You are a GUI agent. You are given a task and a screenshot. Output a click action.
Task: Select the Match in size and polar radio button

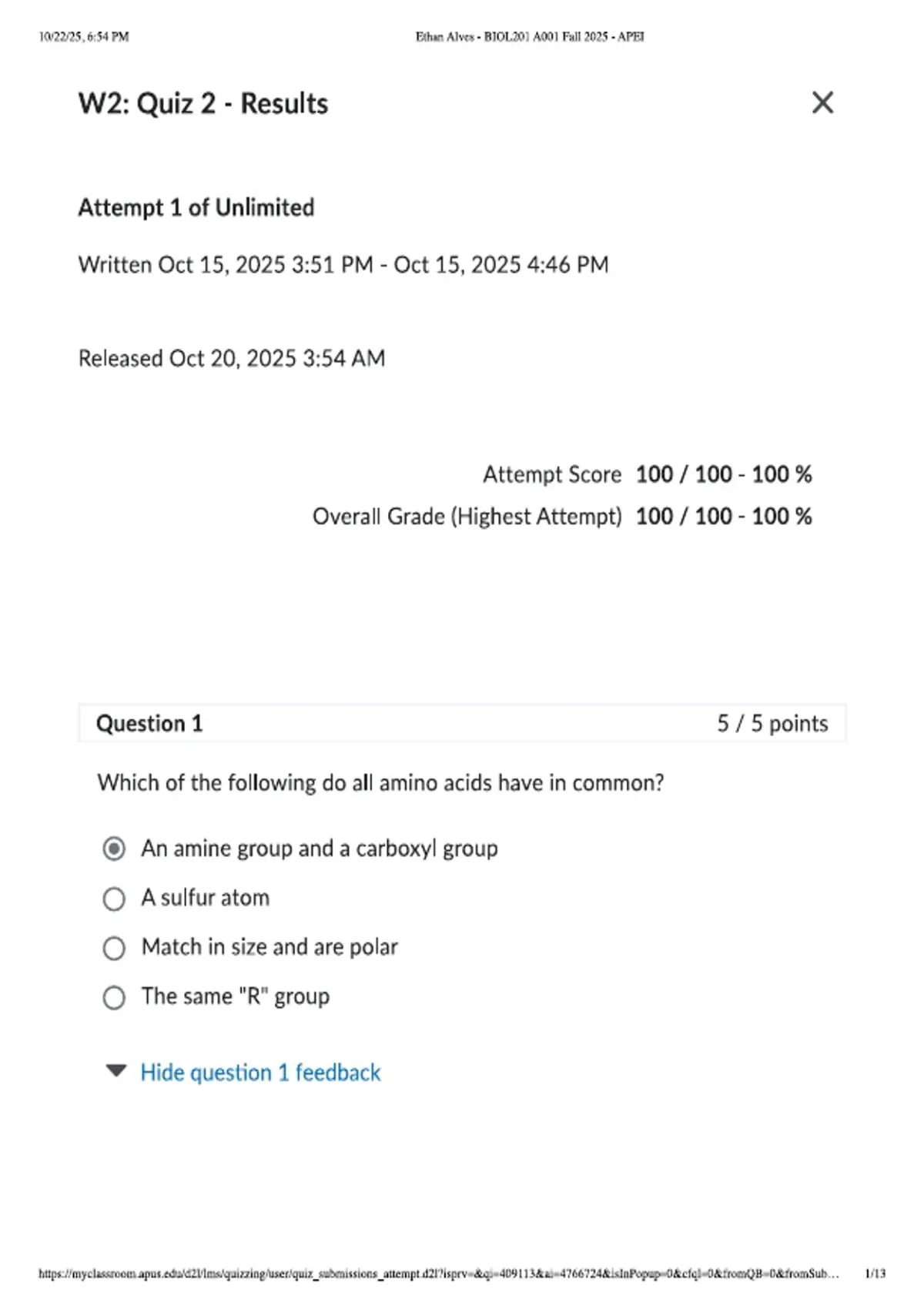[x=114, y=948]
